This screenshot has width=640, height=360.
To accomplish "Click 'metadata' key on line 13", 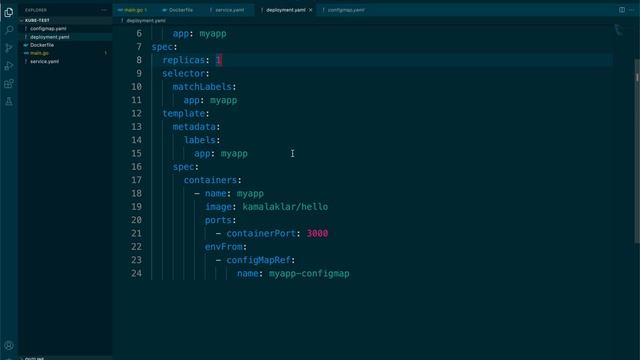I will [194, 127].
